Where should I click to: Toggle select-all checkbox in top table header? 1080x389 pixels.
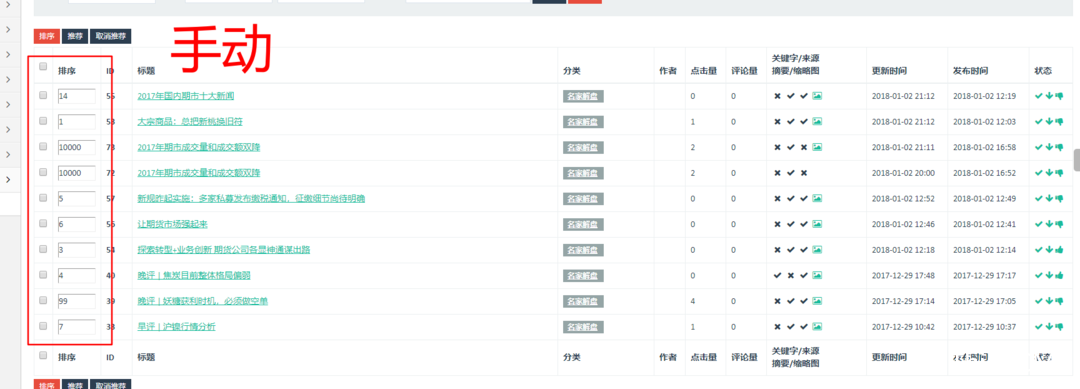43,66
